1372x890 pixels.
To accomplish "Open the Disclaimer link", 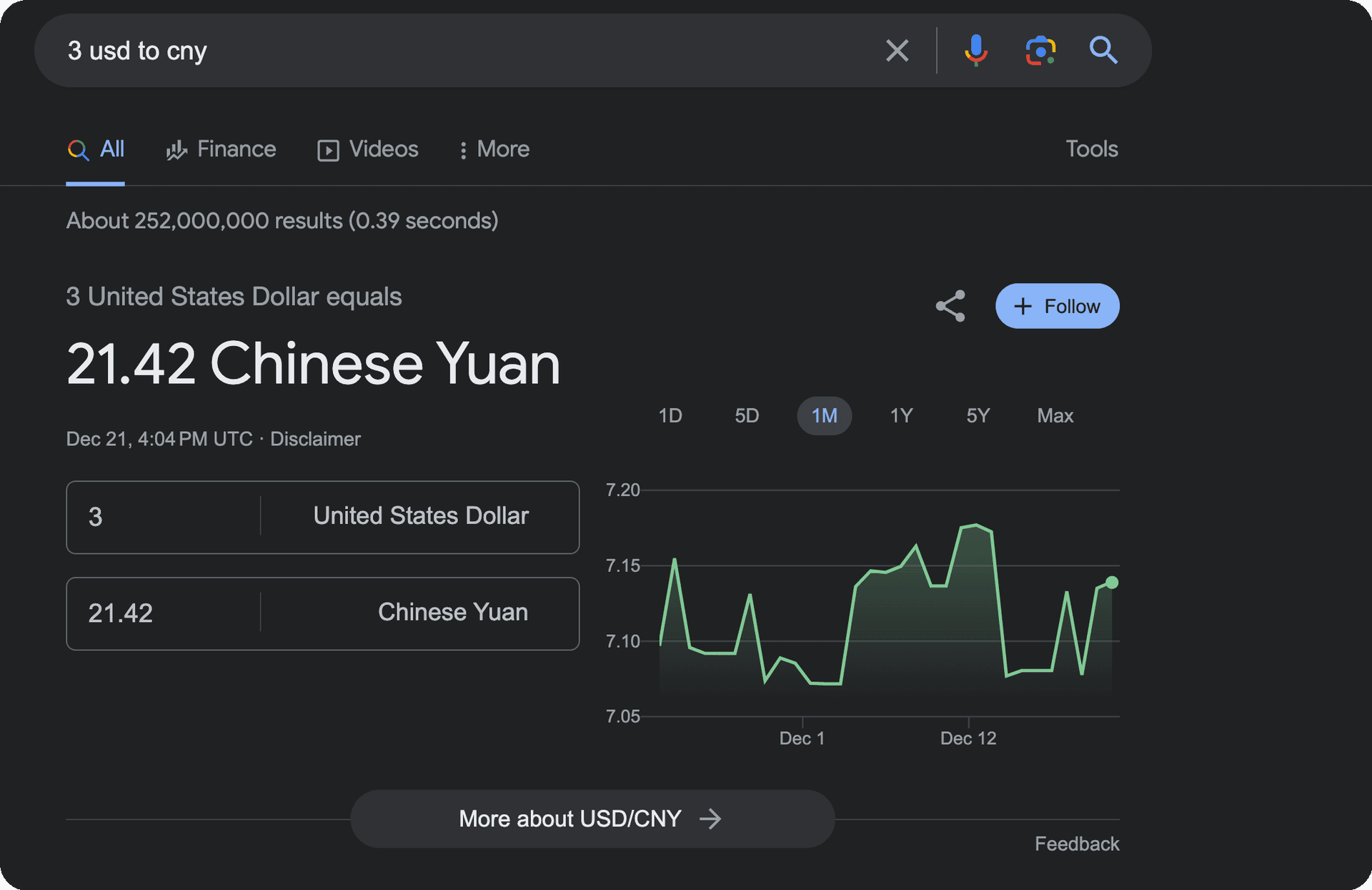I will (x=315, y=439).
